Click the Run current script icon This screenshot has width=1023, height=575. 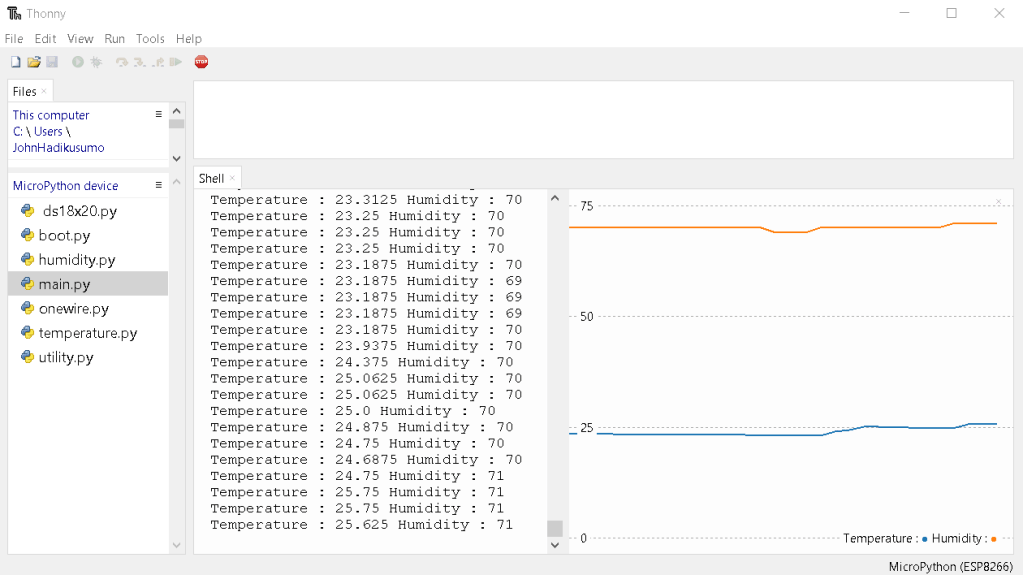click(x=78, y=62)
